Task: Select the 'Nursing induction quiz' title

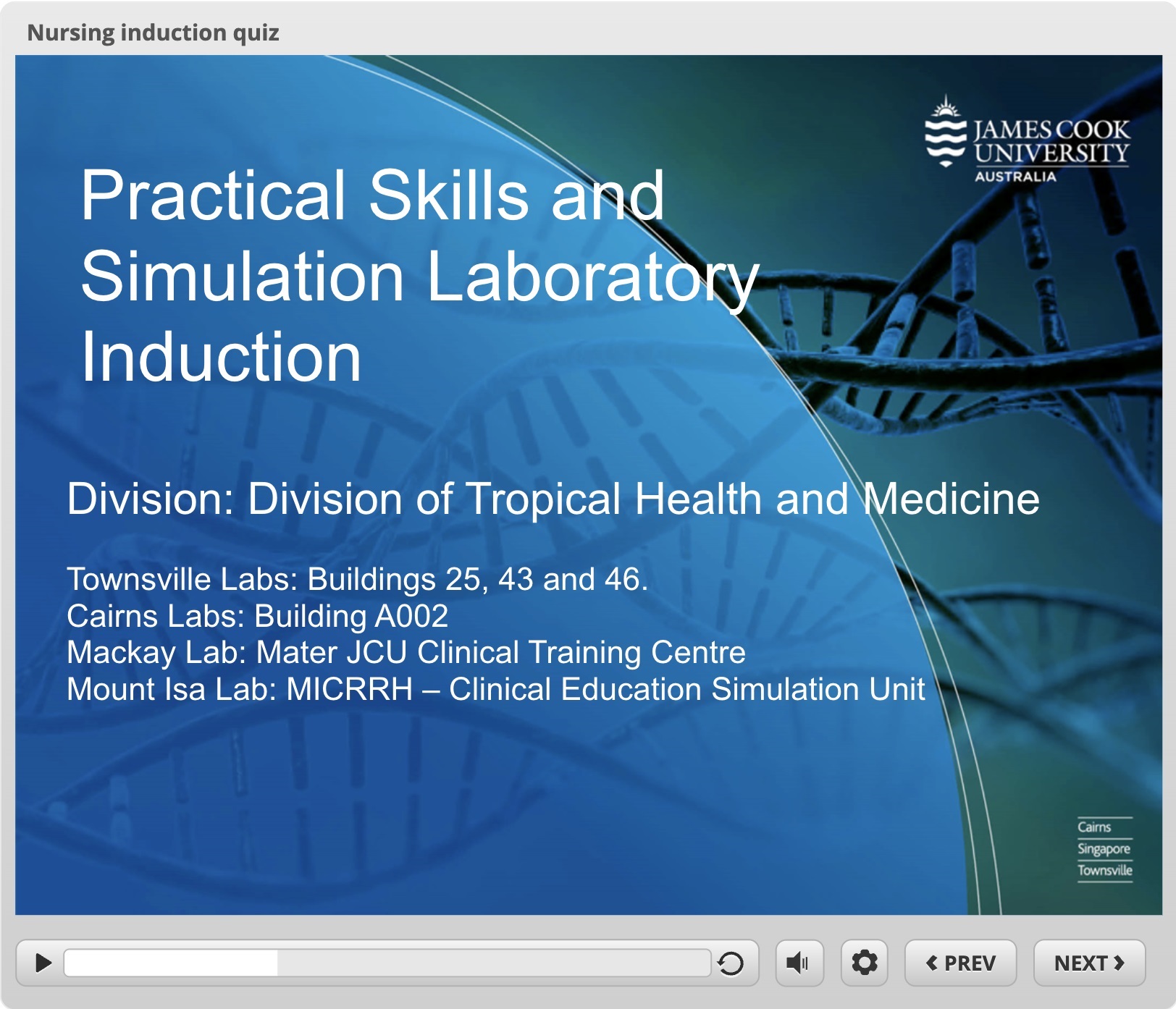Action: pos(153,33)
